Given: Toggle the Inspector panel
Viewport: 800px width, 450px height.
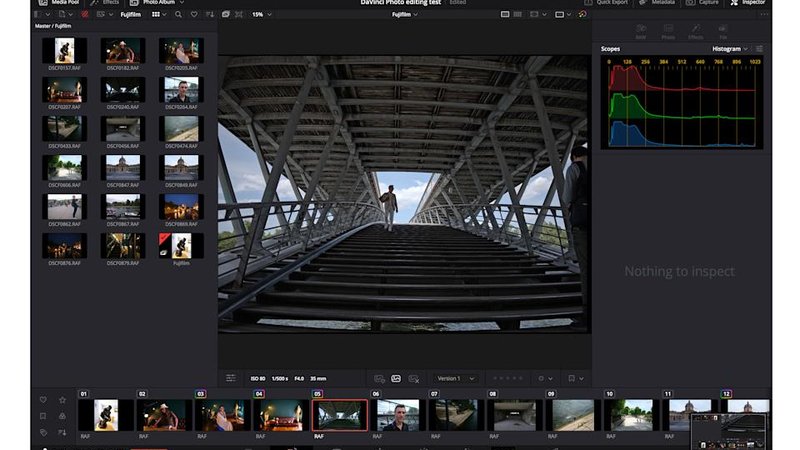Looking at the screenshot, I should pyautogui.click(x=747, y=3).
